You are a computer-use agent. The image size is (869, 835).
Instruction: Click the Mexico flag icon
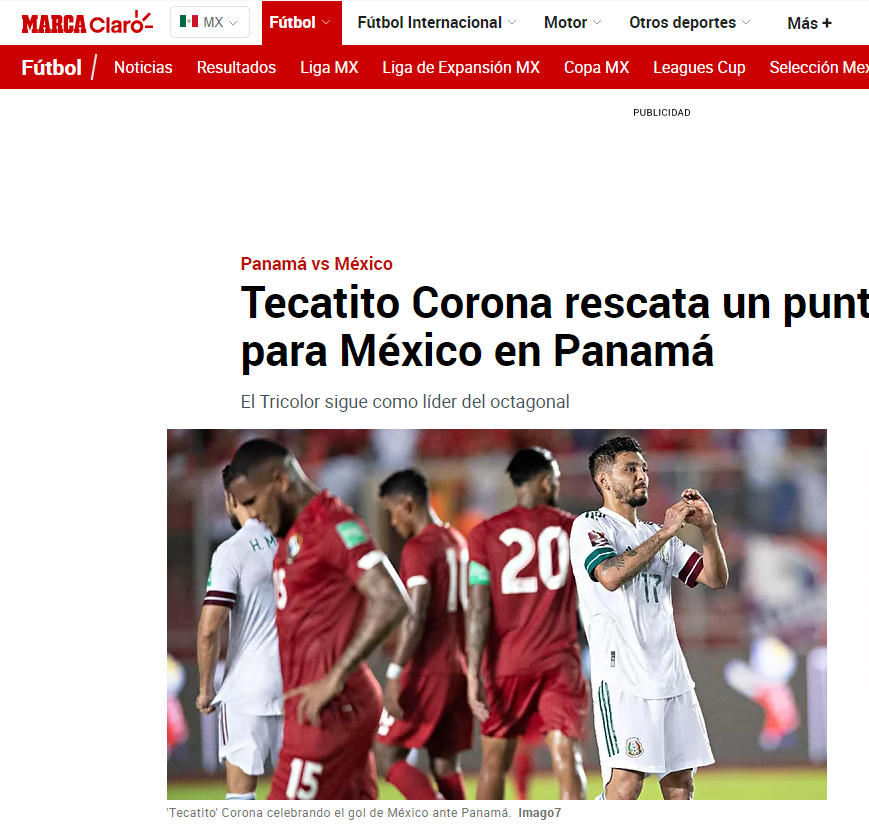189,22
